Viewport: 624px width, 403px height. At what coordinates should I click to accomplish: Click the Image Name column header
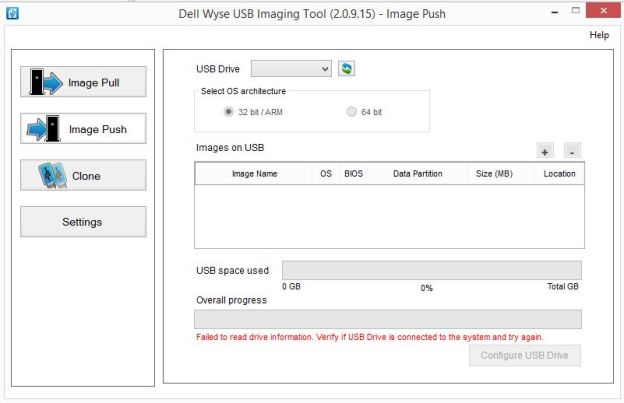pyautogui.click(x=254, y=173)
